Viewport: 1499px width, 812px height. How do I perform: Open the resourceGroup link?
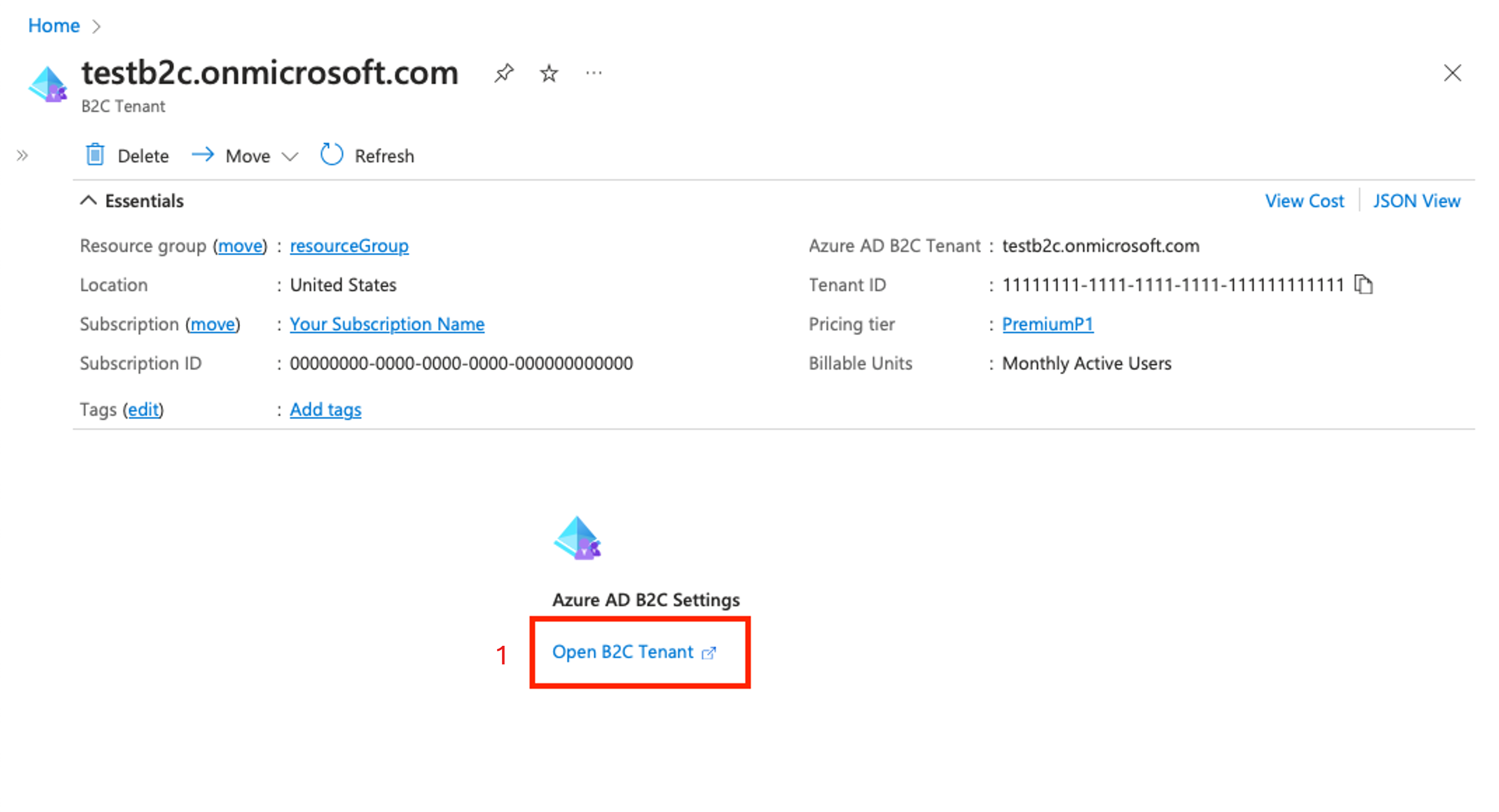click(349, 245)
